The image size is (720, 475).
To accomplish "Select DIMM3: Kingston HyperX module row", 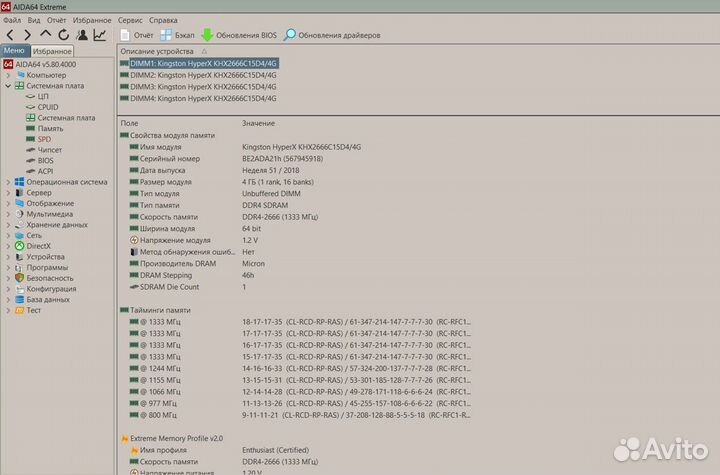I will [198, 87].
